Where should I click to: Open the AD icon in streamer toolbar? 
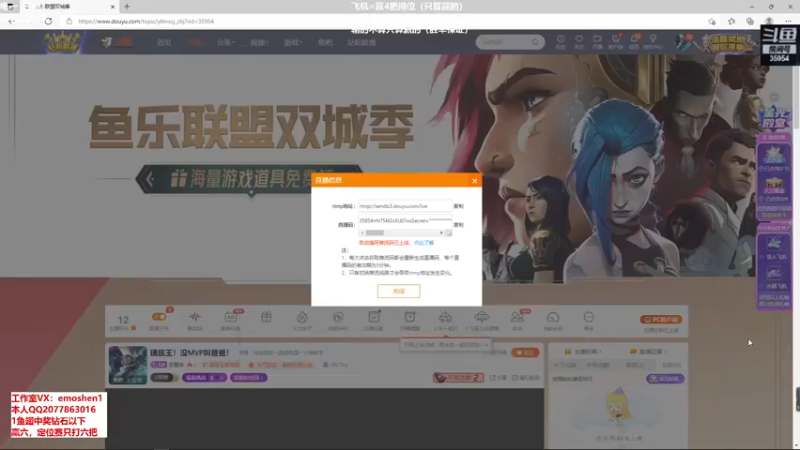point(231,317)
